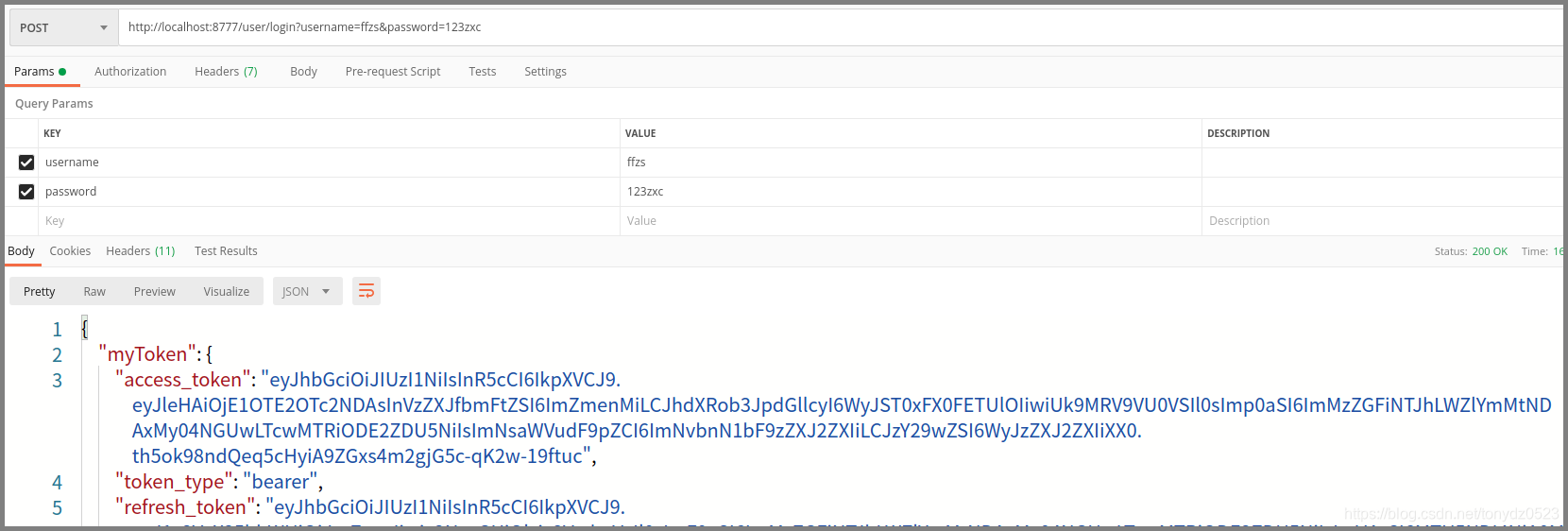The image size is (1568, 531).
Task: Click the "bearer" value in response
Action: coord(281,482)
